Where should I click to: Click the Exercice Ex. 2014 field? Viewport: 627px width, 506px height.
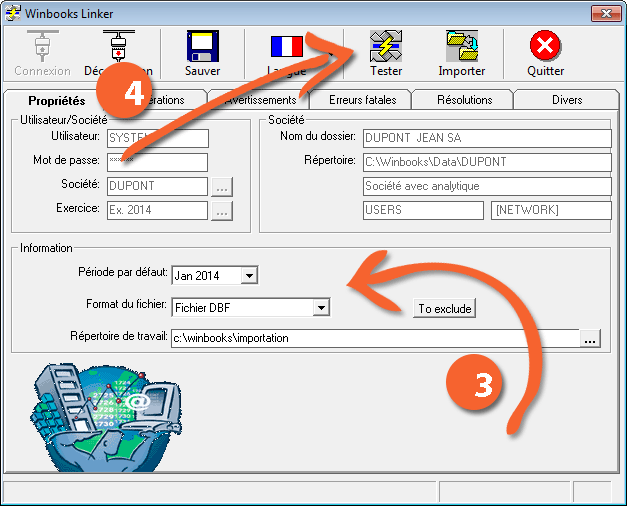[x=158, y=210]
